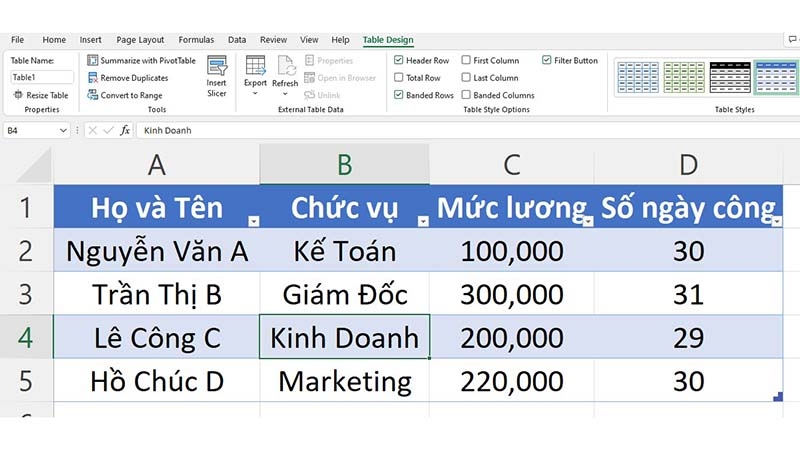The width and height of the screenshot is (800, 450).
Task: Enable the Banded Columns checkbox
Action: pyautogui.click(x=466, y=95)
